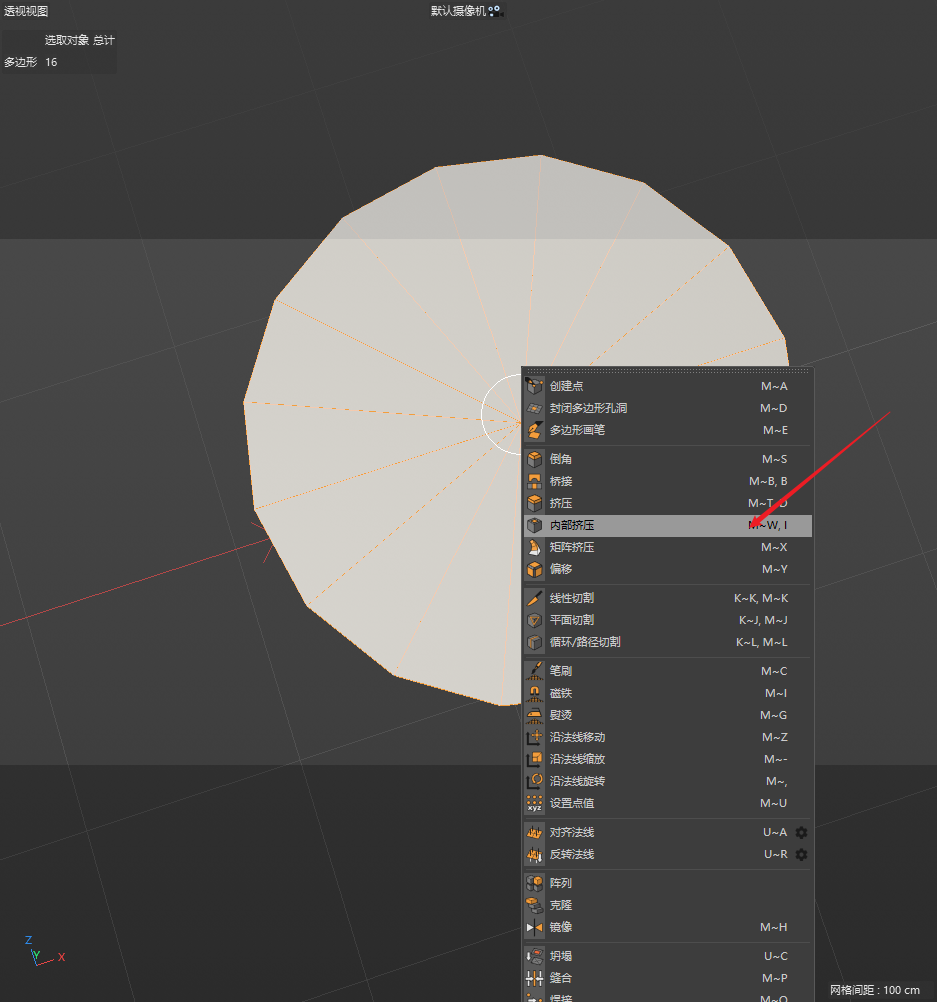Viewport: 937px width, 1002px height.
Task: Click the 倒角 (Bevel) tool icon
Action: 535,459
